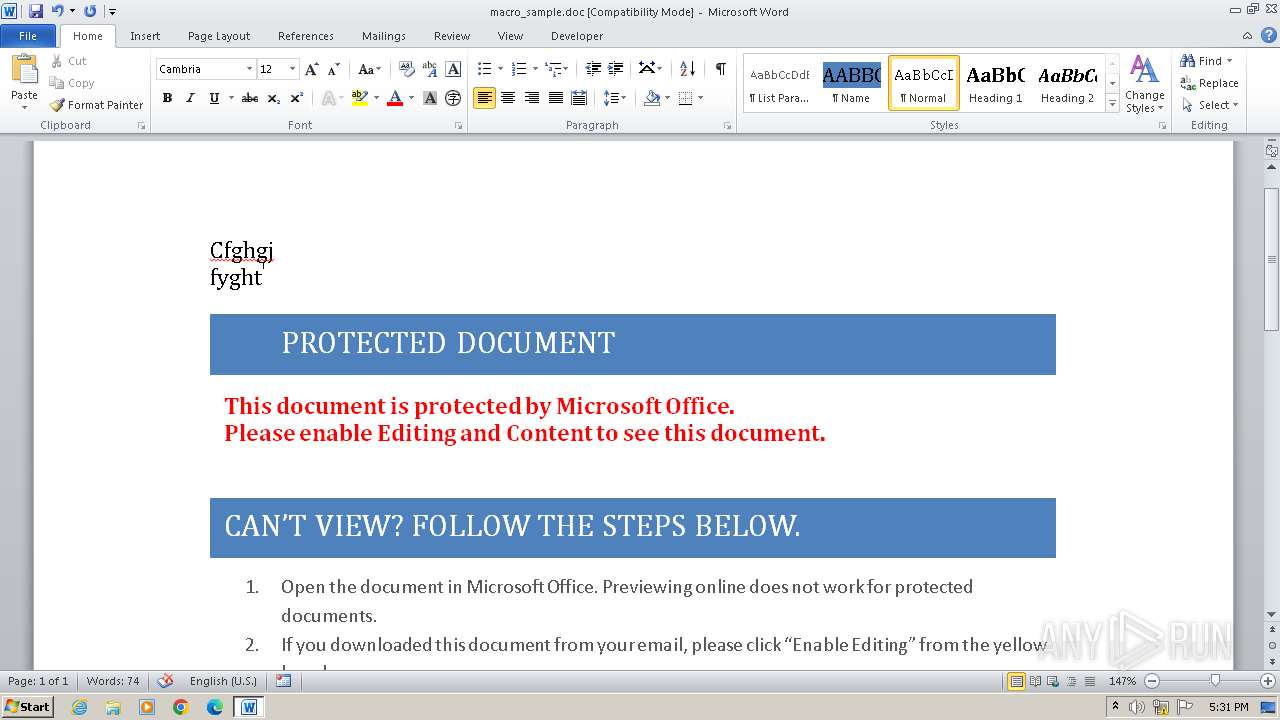Switch to Print Layout view
The height and width of the screenshot is (720, 1280).
click(1016, 681)
